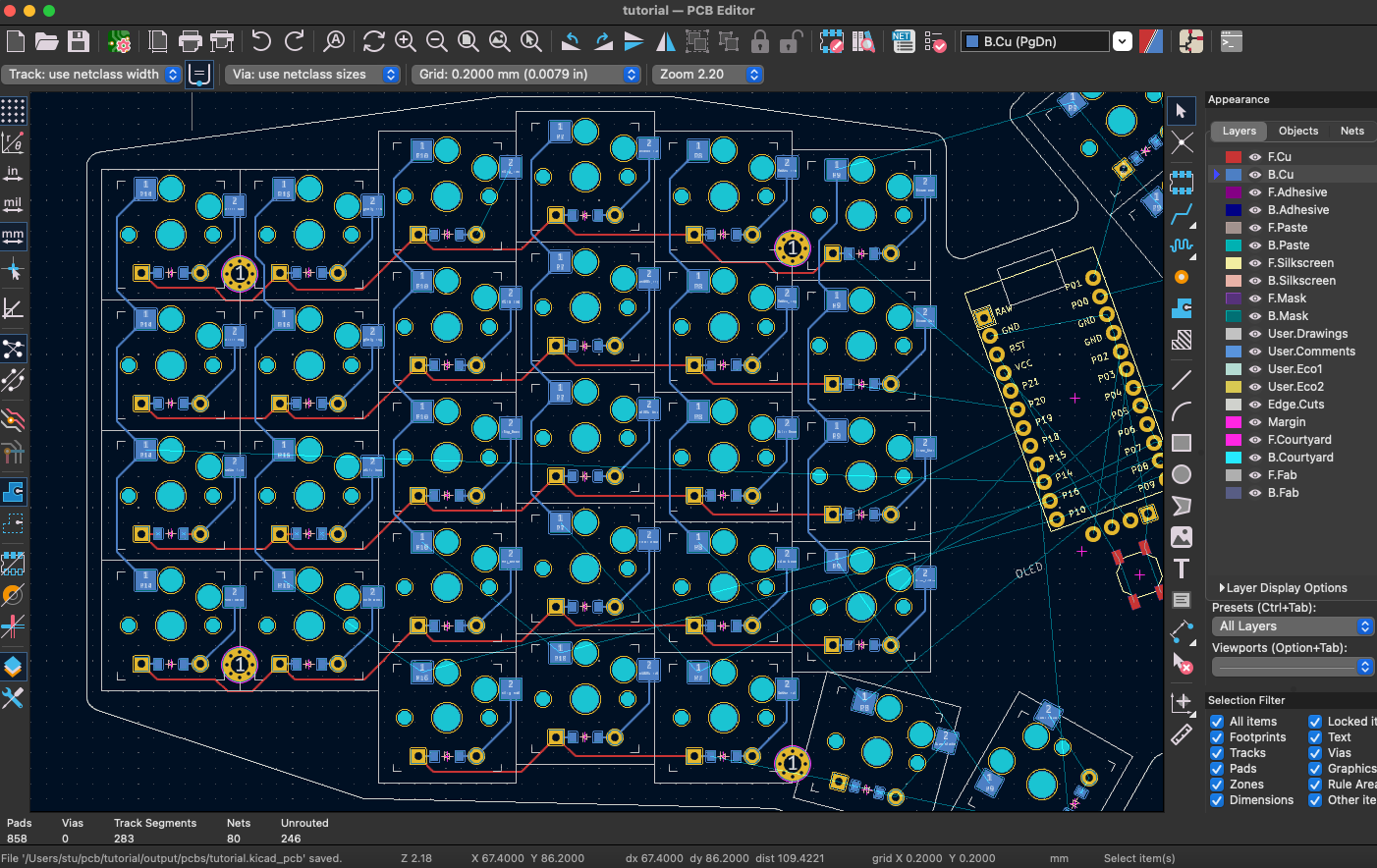1377x868 pixels.
Task: Click the Viewports combo box
Action: (x=1293, y=667)
